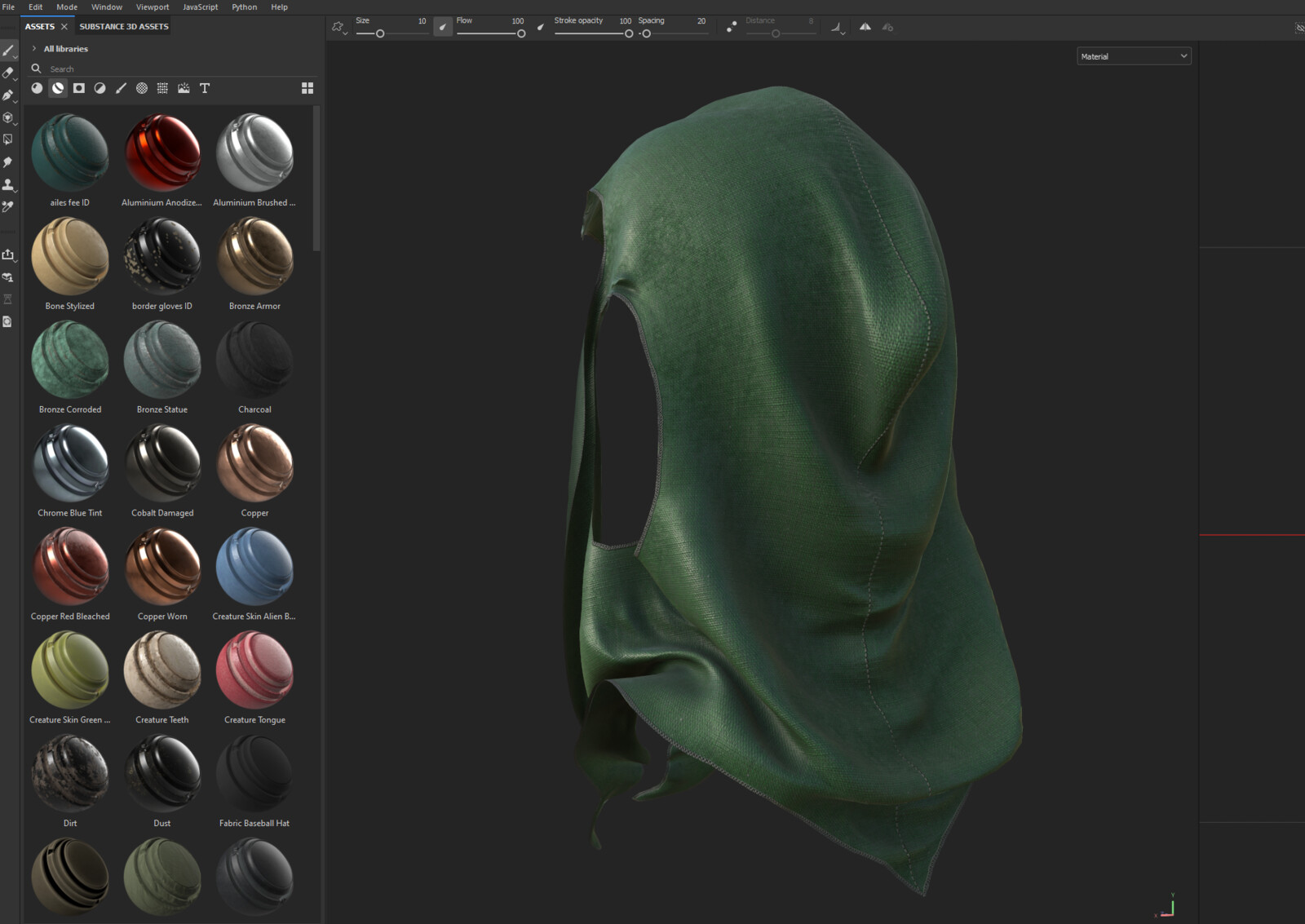Viewport: 1305px width, 924px height.
Task: Click the 'Cobalt Damaged' label
Action: pos(162,513)
